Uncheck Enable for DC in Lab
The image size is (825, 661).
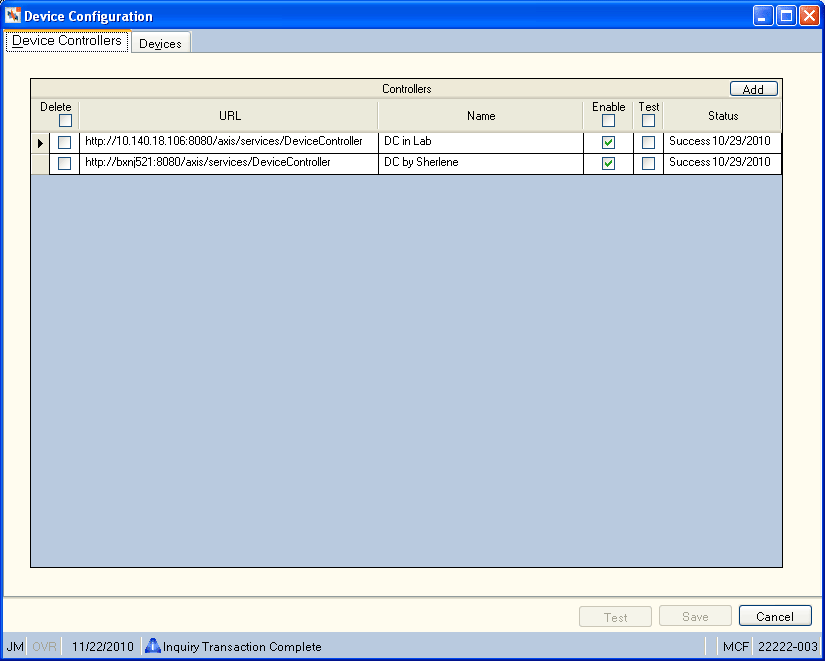click(608, 142)
